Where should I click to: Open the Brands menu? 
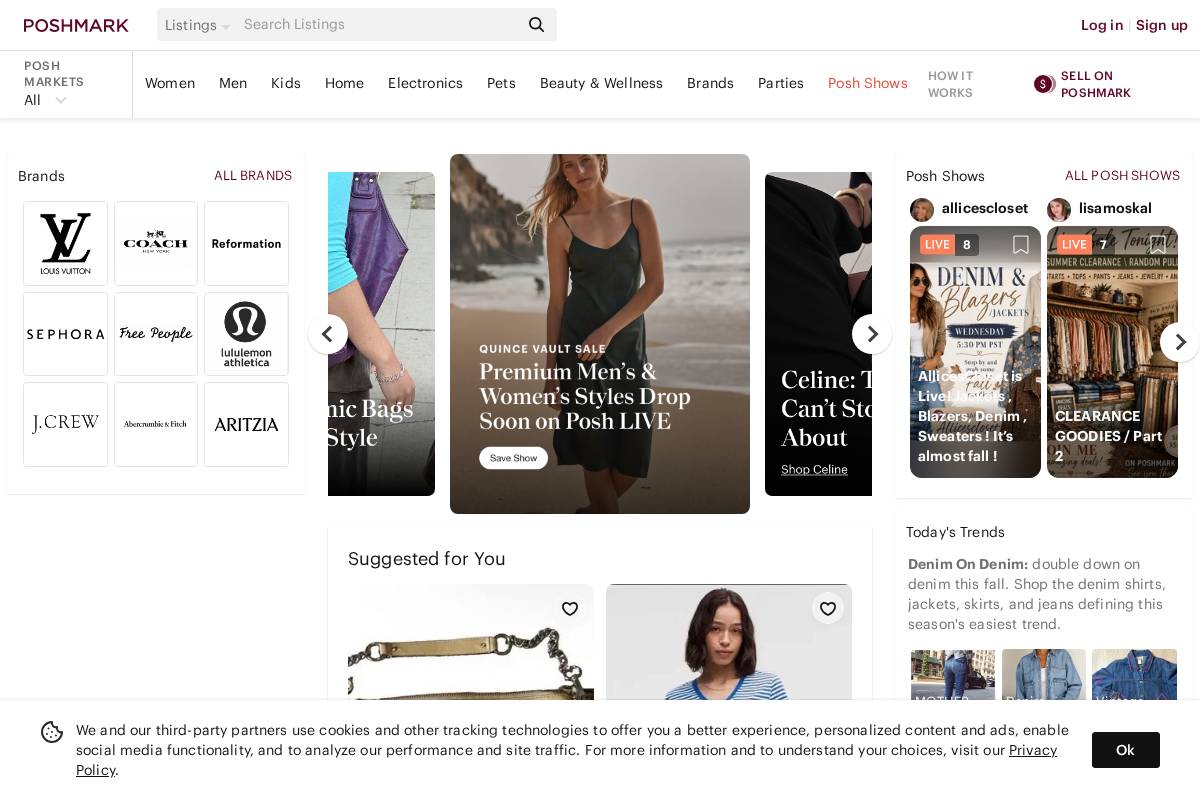(710, 83)
